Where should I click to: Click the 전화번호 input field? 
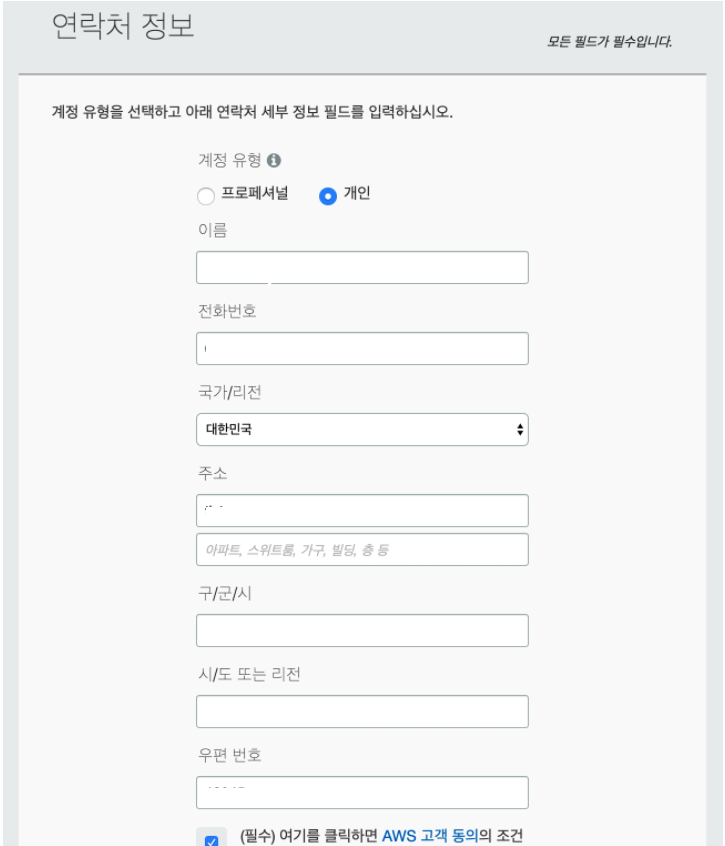pos(363,347)
